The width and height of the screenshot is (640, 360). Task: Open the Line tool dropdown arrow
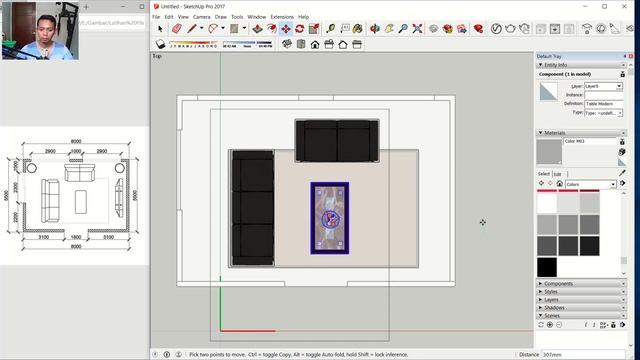tap(201, 28)
